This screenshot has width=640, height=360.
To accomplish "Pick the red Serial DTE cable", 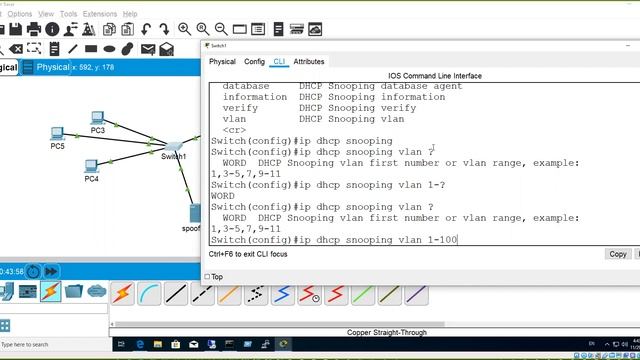I will click(336, 293).
